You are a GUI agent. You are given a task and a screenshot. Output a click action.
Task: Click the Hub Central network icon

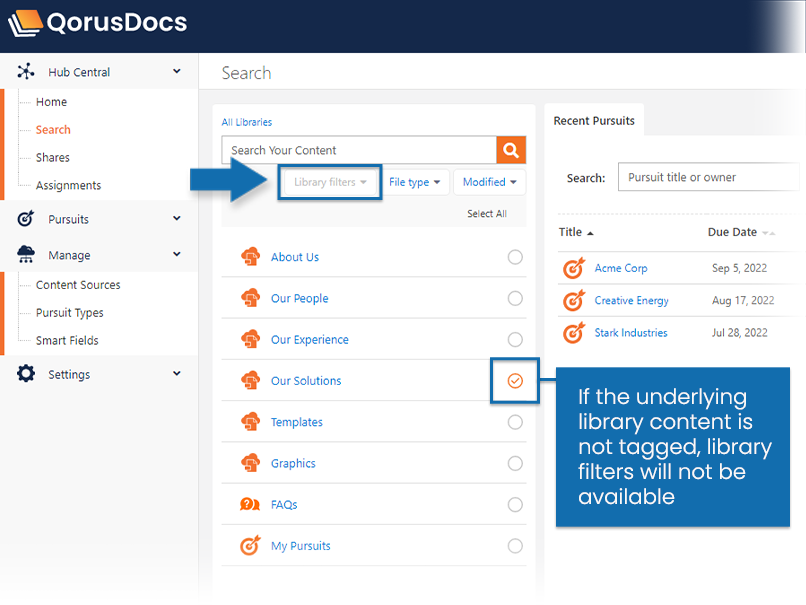tap(26, 71)
